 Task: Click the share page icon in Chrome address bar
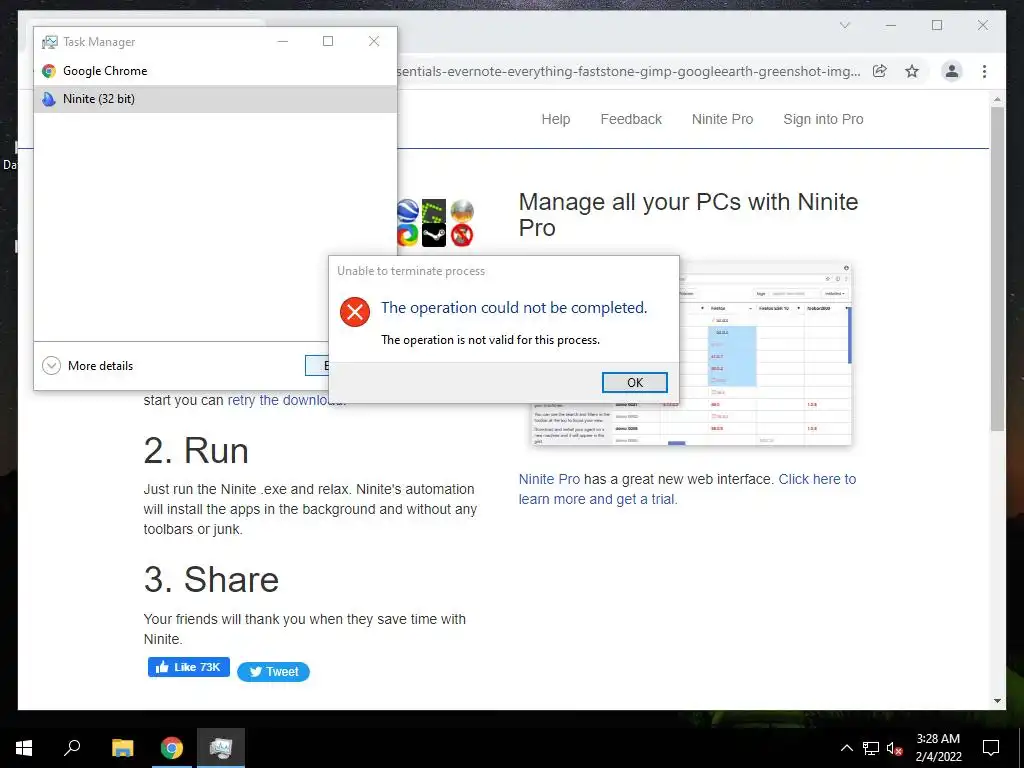880,71
